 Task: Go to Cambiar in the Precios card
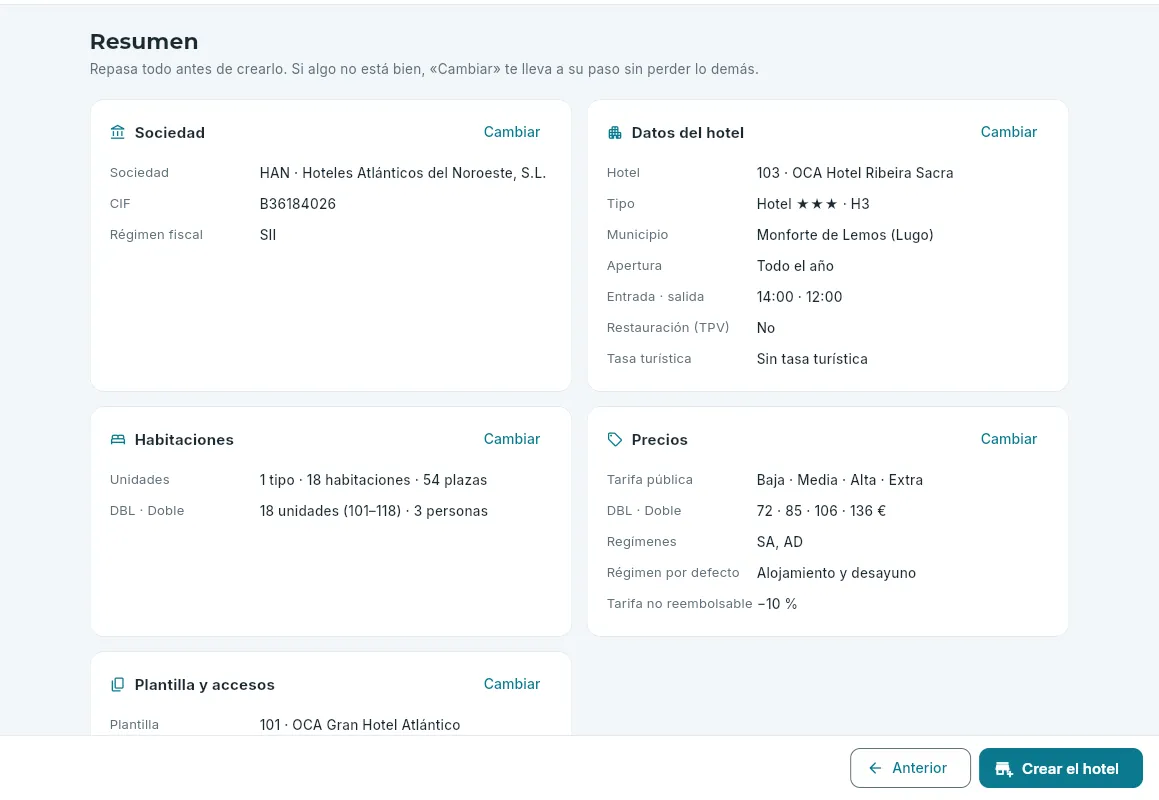(1008, 439)
